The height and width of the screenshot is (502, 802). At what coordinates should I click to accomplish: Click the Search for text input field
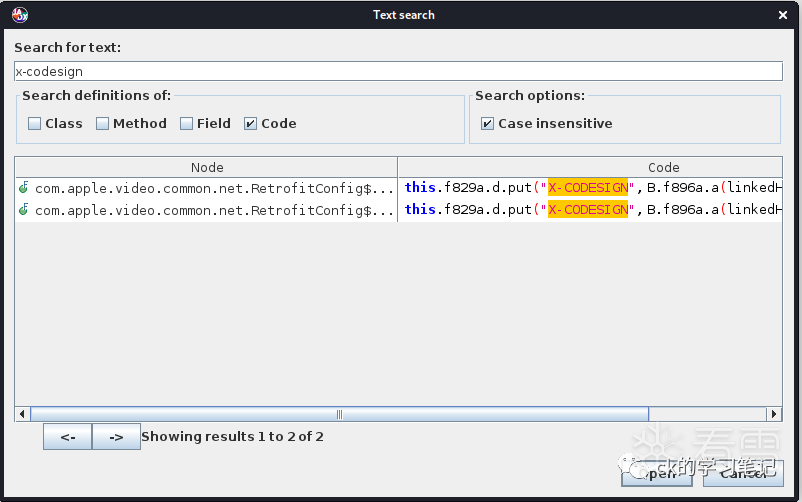click(398, 71)
